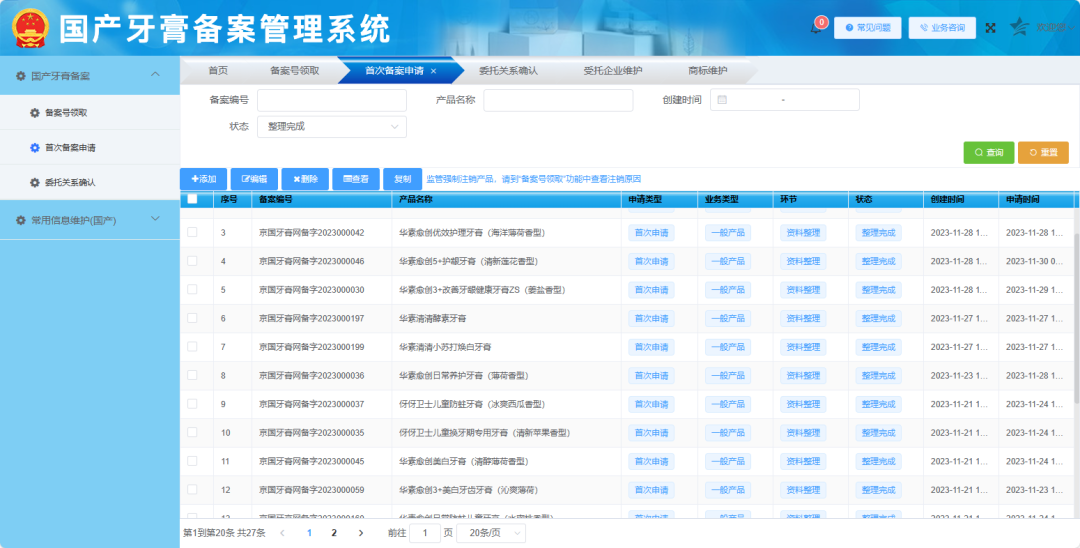Open the 状态 dropdown showing 整理完成
The height and width of the screenshot is (548, 1080).
(331, 127)
